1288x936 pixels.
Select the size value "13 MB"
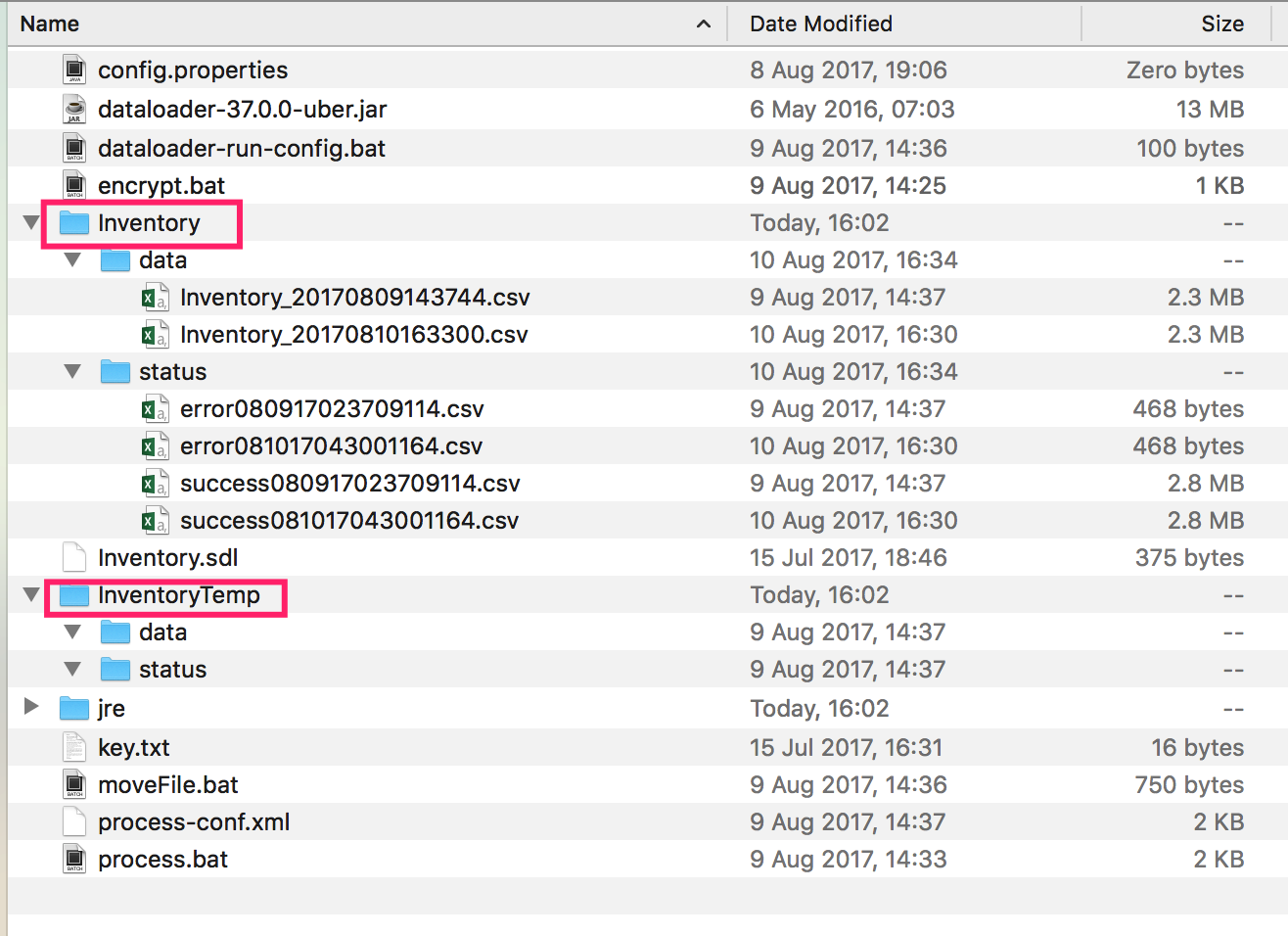coord(1210,110)
